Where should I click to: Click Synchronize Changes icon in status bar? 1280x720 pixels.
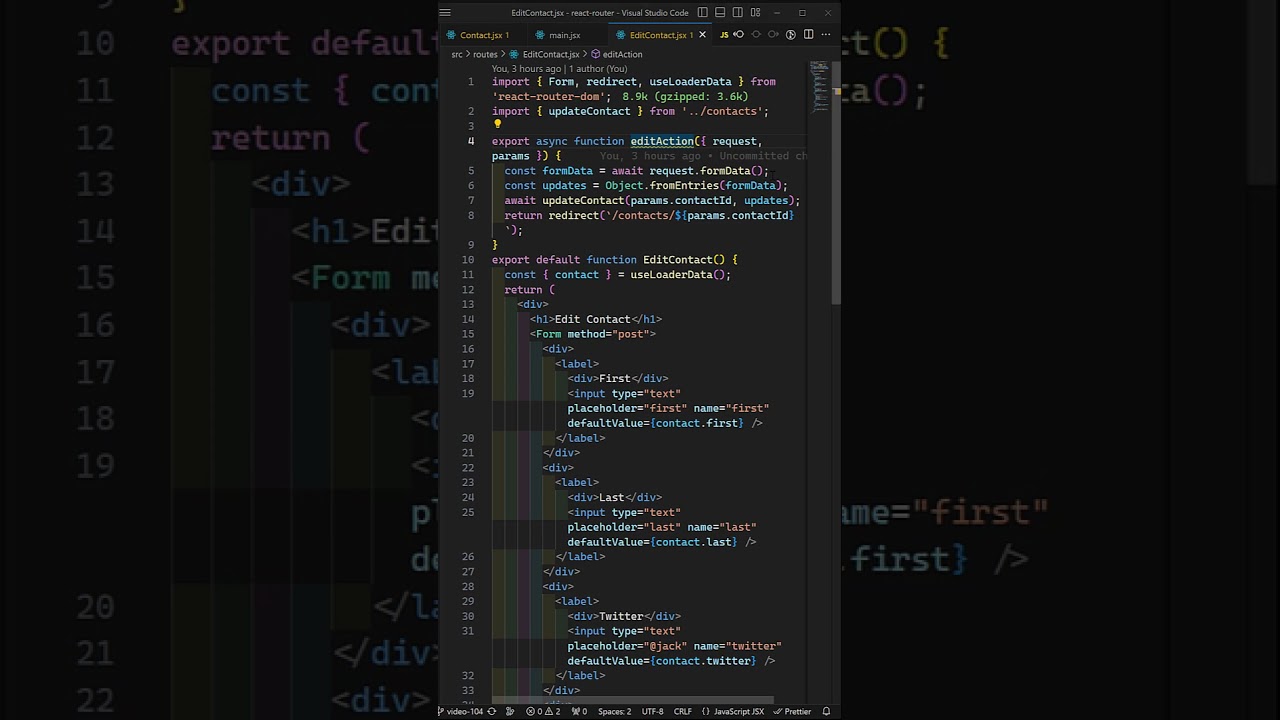[x=491, y=712]
